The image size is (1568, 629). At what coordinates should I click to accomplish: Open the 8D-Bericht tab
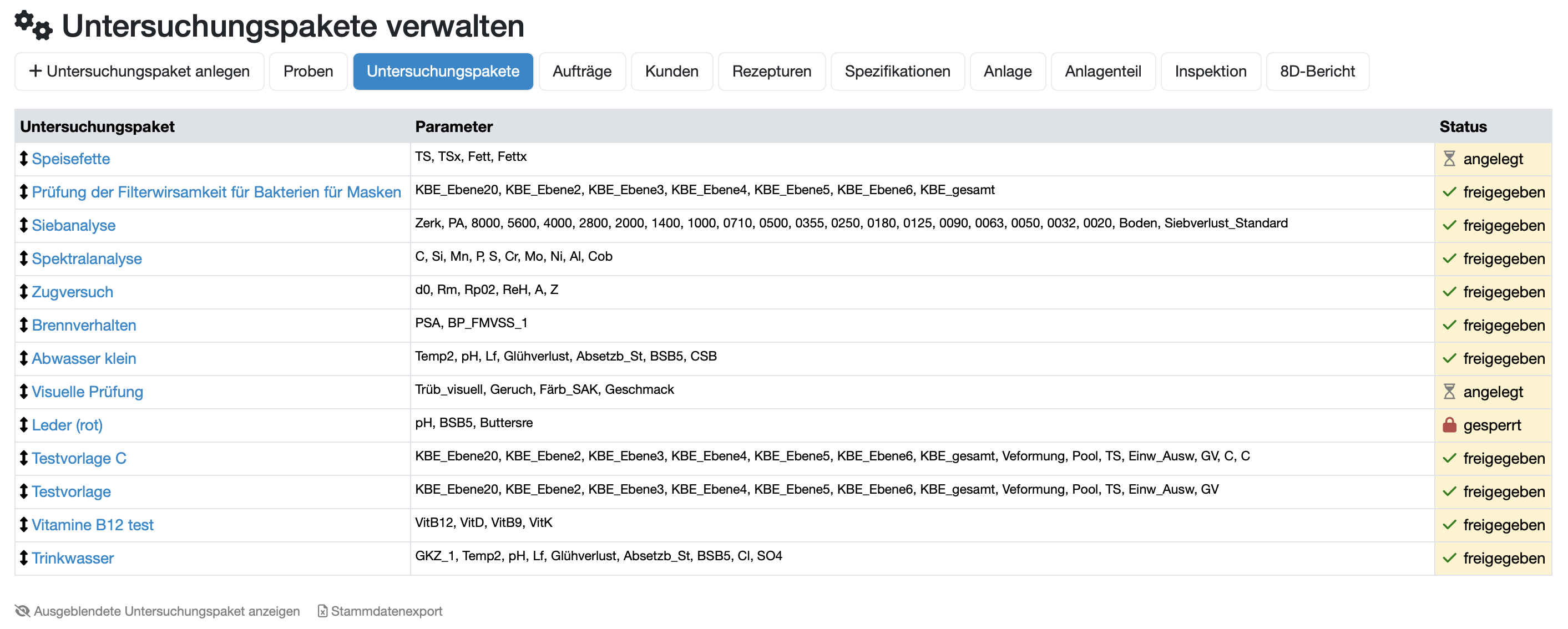pos(1317,71)
